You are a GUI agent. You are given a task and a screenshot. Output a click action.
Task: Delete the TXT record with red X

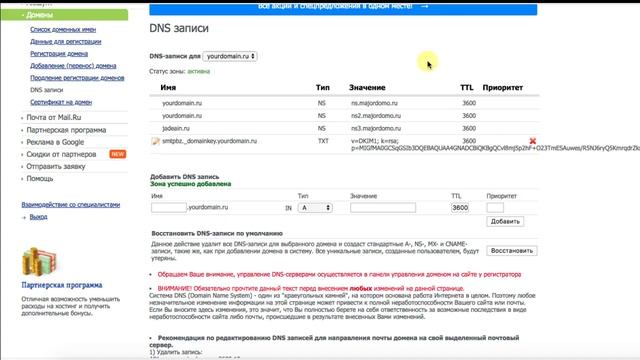tap(533, 141)
